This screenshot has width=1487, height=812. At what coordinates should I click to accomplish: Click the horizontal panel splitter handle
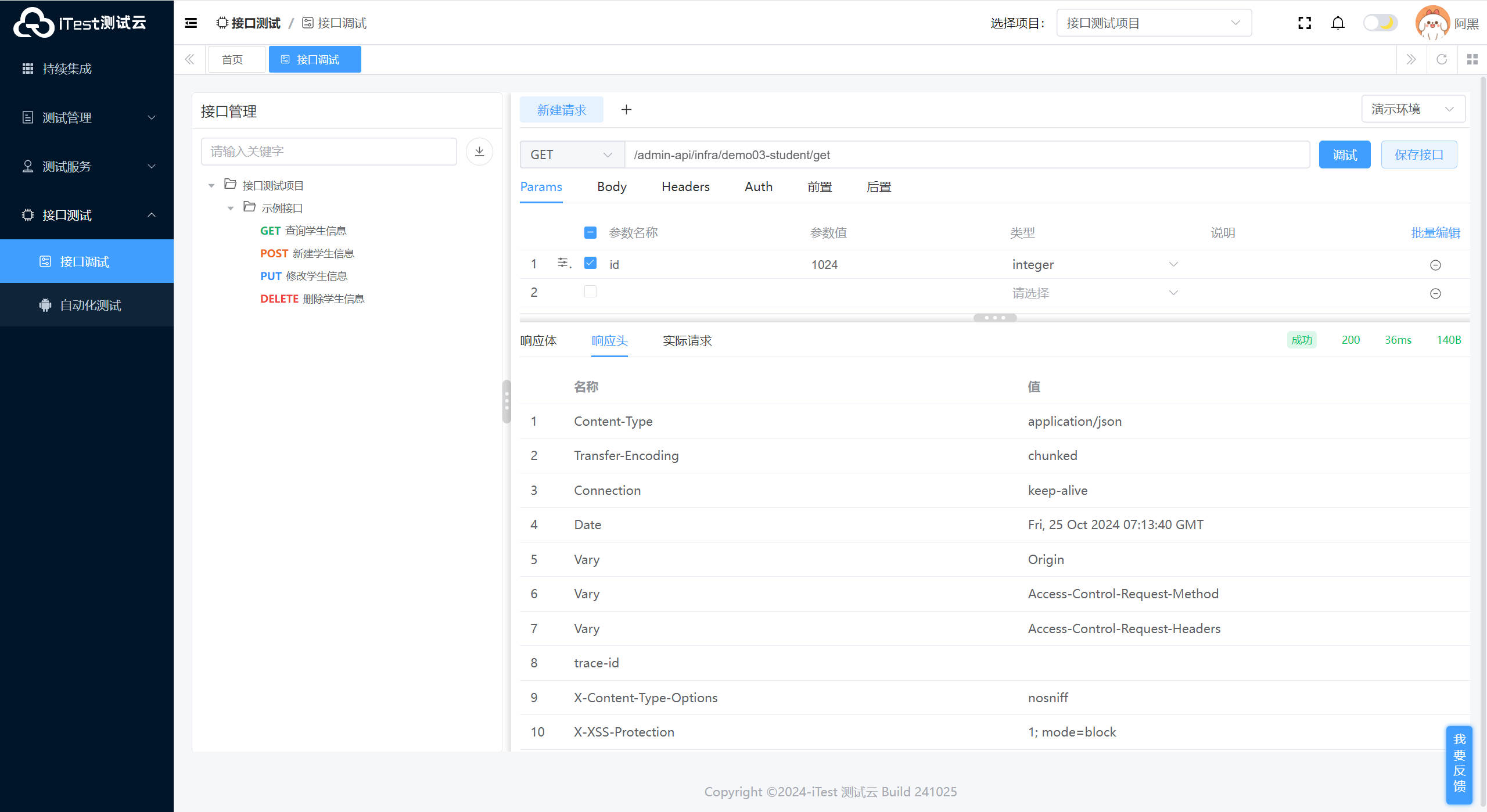pos(994,318)
